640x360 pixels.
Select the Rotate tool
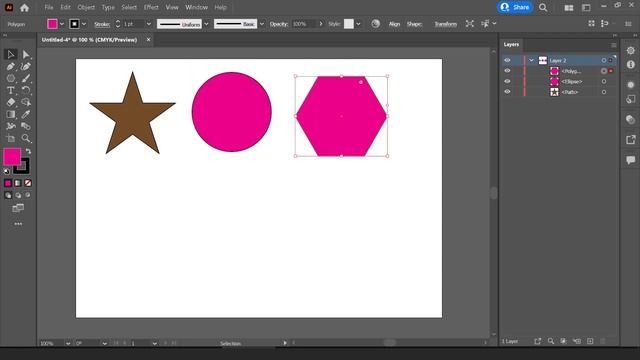point(26,90)
